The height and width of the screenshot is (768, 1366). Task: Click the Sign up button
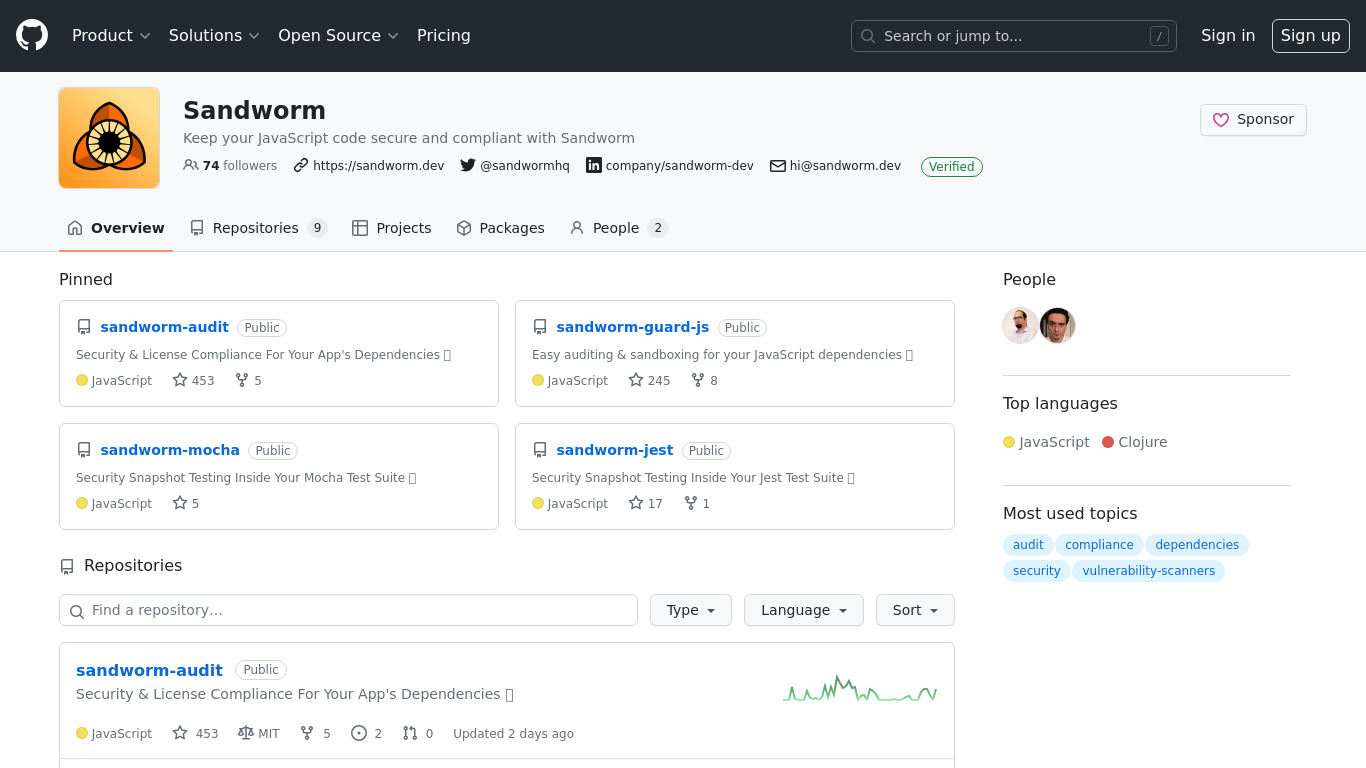coord(1311,35)
